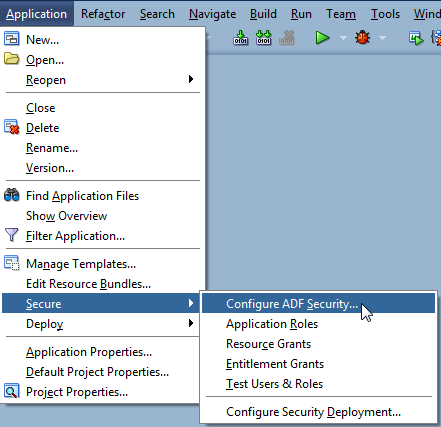Open the Refactor menu
Viewport: 441px width, 427px height.
coord(103,14)
